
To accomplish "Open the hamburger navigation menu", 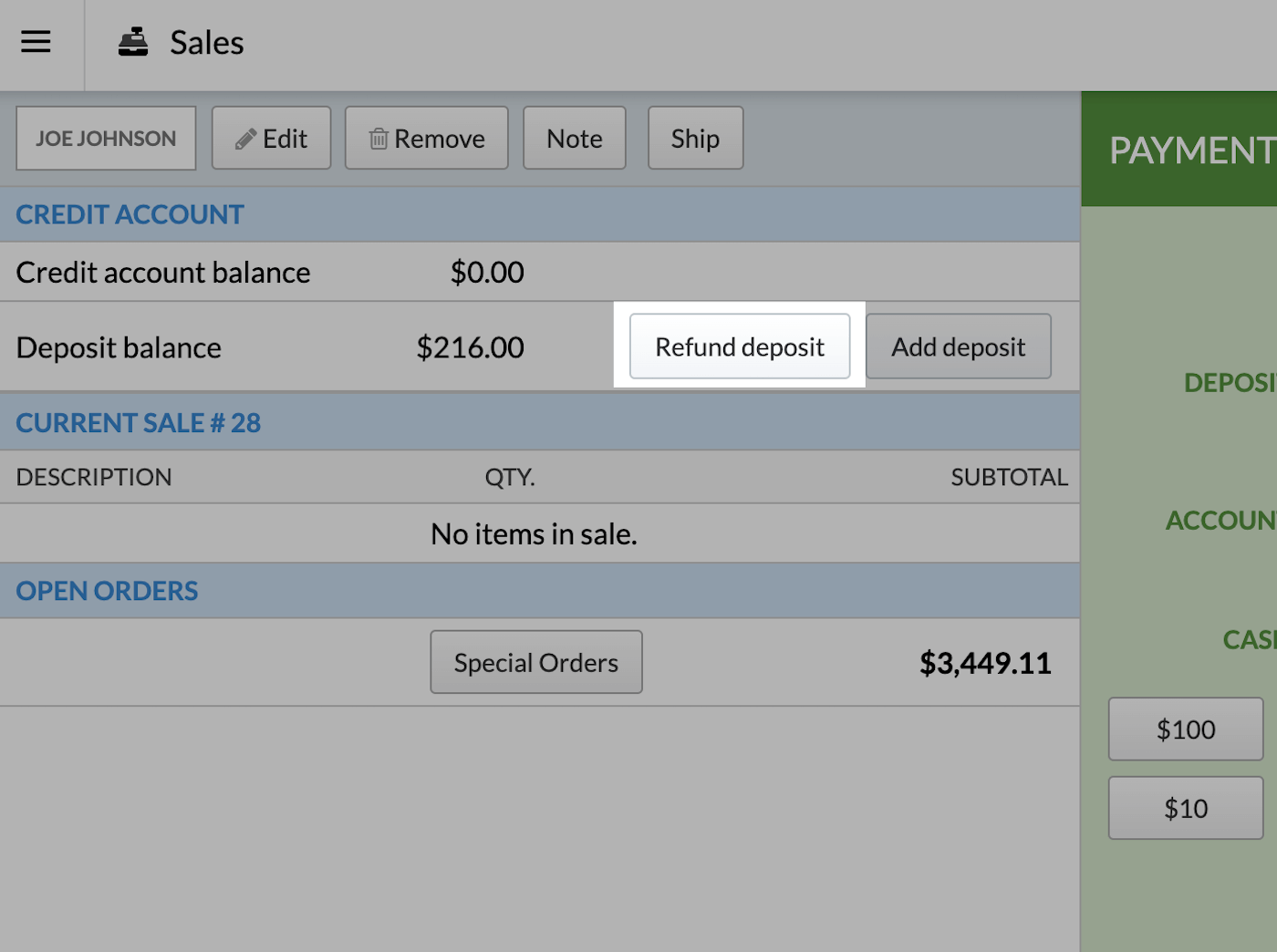I will 36,42.
